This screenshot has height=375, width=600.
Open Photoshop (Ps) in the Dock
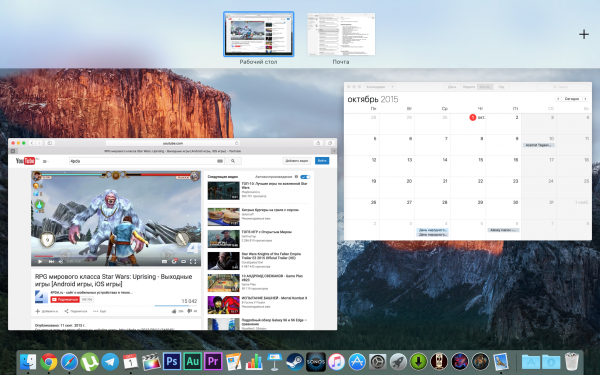(x=172, y=362)
